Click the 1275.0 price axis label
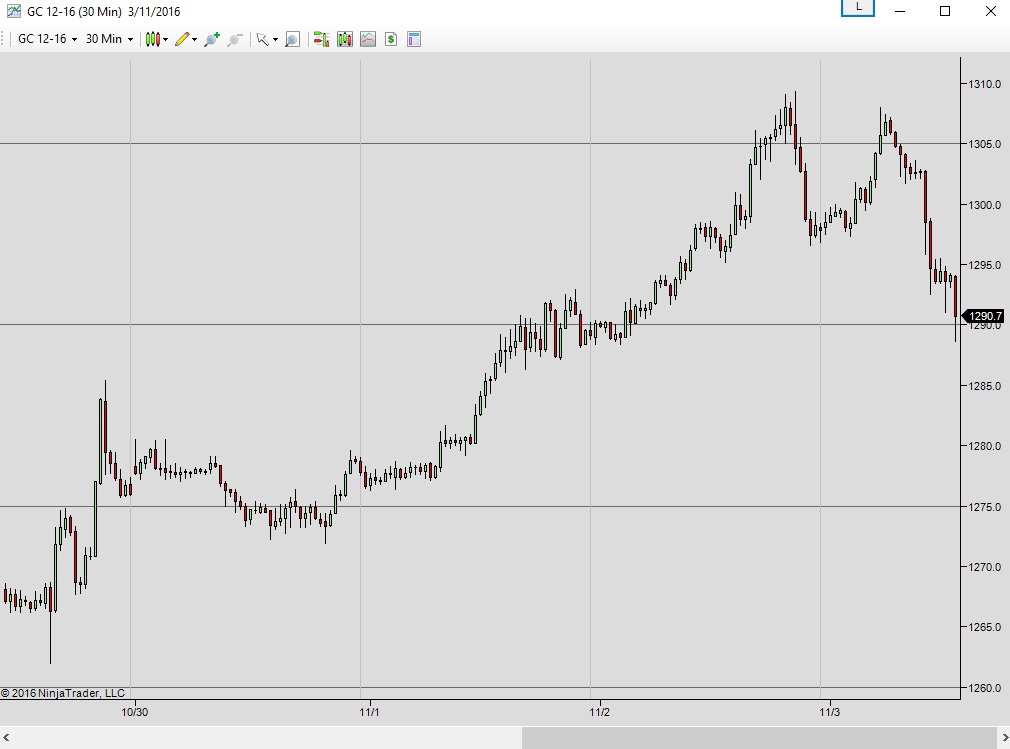The image size is (1010, 749). (985, 507)
